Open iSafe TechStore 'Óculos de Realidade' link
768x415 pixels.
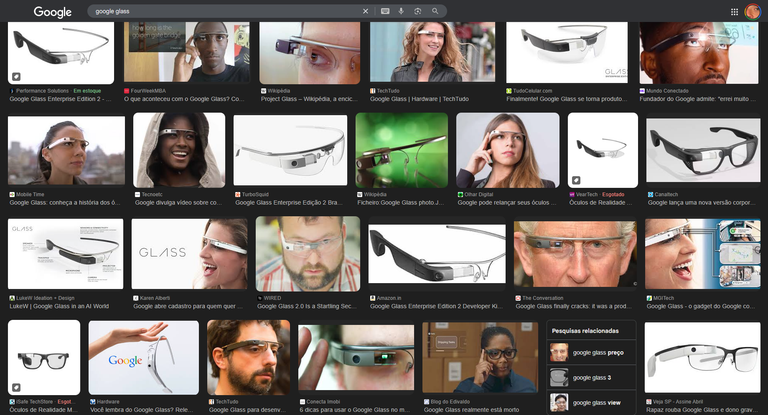click(44, 410)
